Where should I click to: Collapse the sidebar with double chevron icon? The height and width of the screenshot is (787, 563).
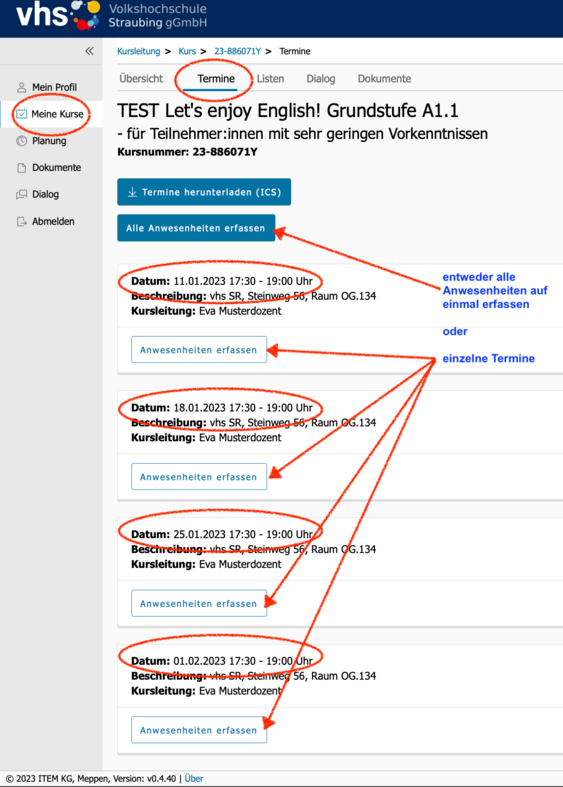pos(89,51)
